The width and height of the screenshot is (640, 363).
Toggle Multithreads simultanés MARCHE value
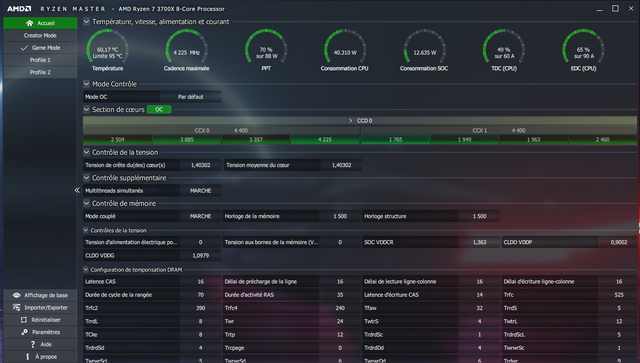coord(200,191)
